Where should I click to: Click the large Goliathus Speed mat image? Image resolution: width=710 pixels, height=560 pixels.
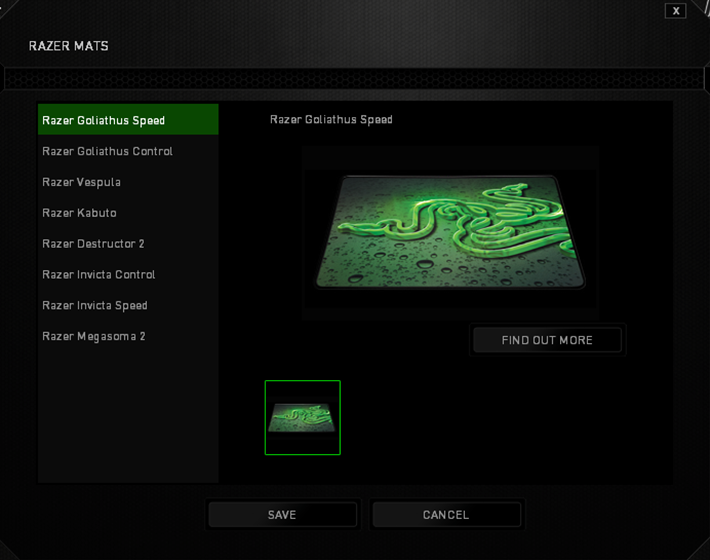(x=451, y=232)
